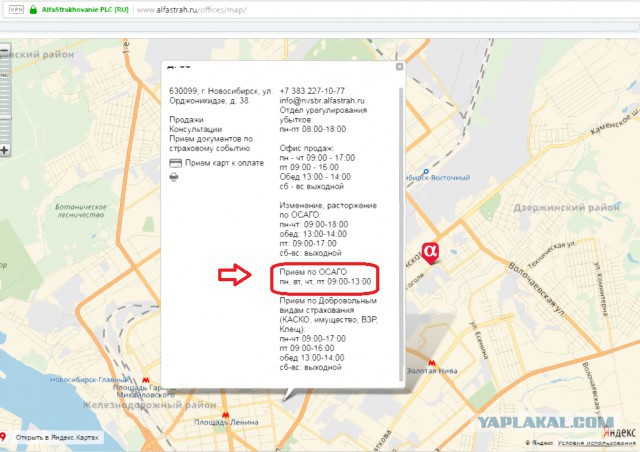The width and height of the screenshot is (640, 452).
Task: Click the map zoom slider handle
Action: point(5,117)
